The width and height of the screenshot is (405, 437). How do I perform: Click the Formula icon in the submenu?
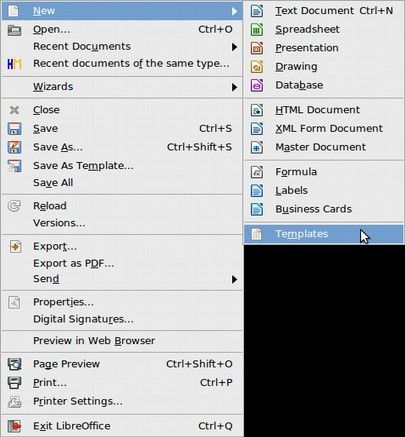pos(257,172)
